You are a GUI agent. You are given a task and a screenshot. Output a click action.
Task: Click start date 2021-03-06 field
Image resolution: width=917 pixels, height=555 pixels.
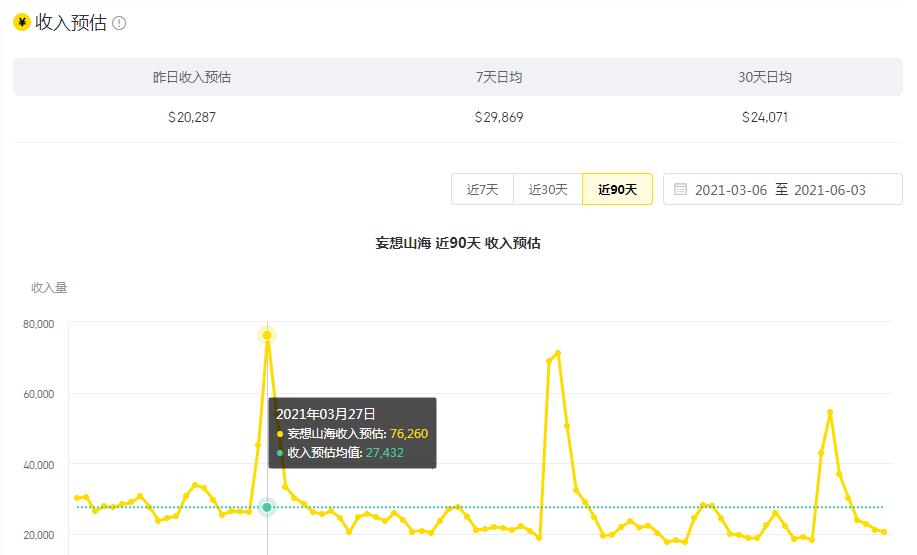[x=731, y=190]
